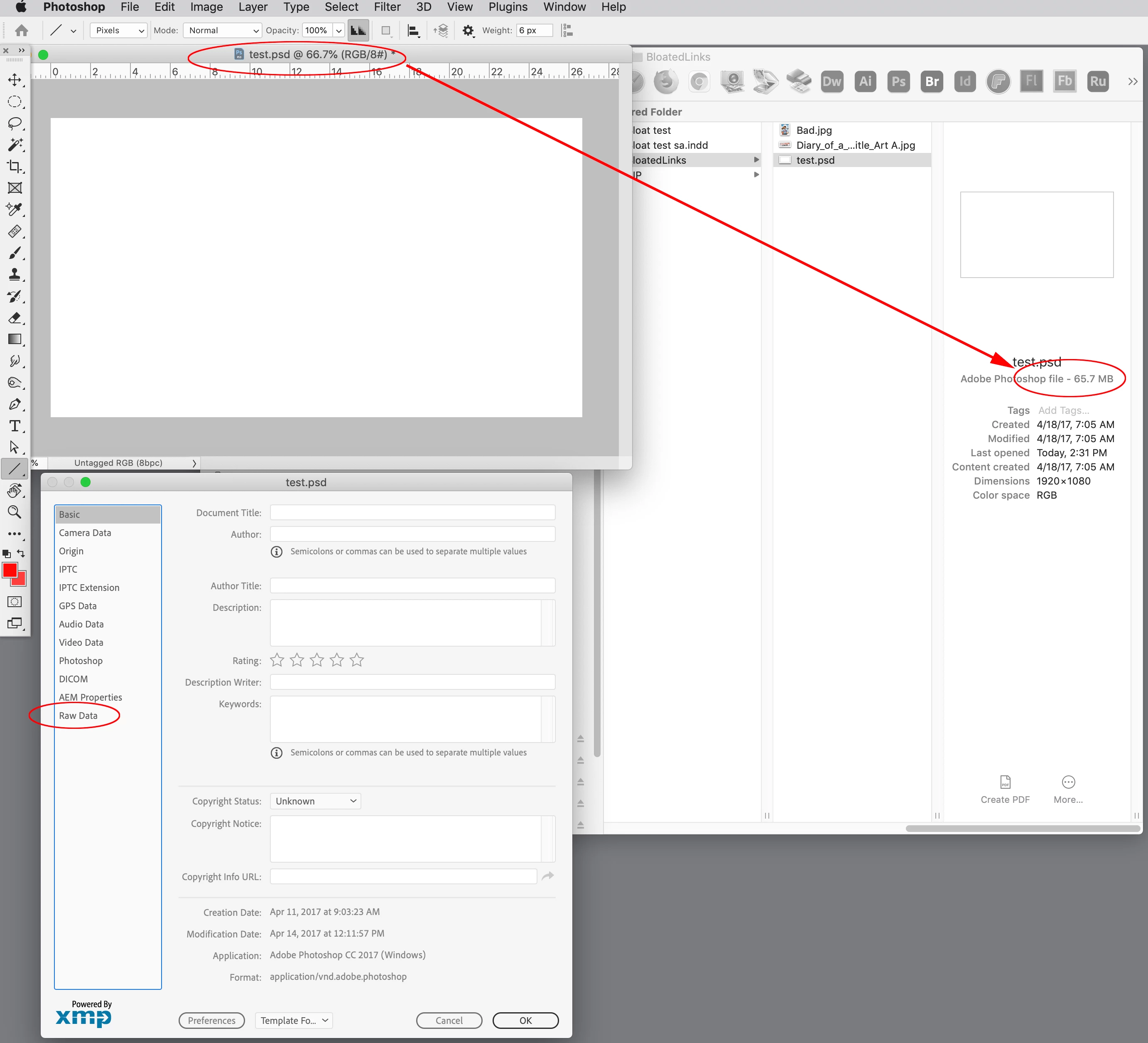
Task: Swap foreground and background colors
Action: tap(21, 553)
